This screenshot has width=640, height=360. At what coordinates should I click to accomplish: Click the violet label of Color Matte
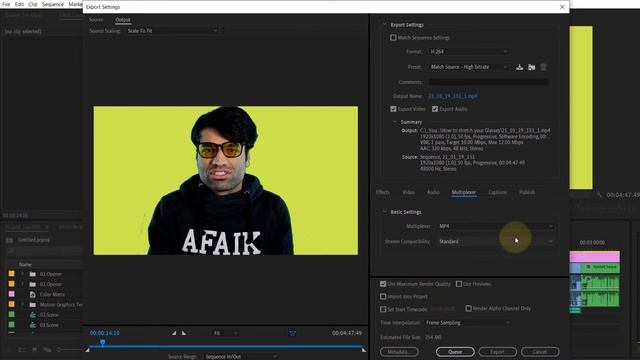pyautogui.click(x=11, y=294)
